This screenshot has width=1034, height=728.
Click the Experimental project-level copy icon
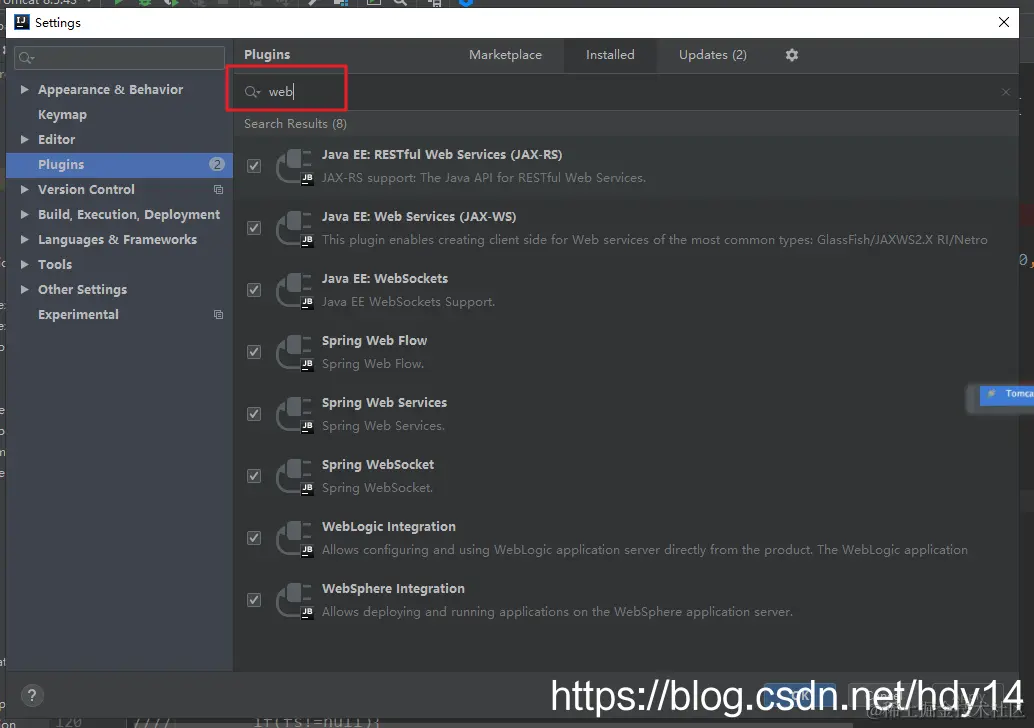[218, 315]
